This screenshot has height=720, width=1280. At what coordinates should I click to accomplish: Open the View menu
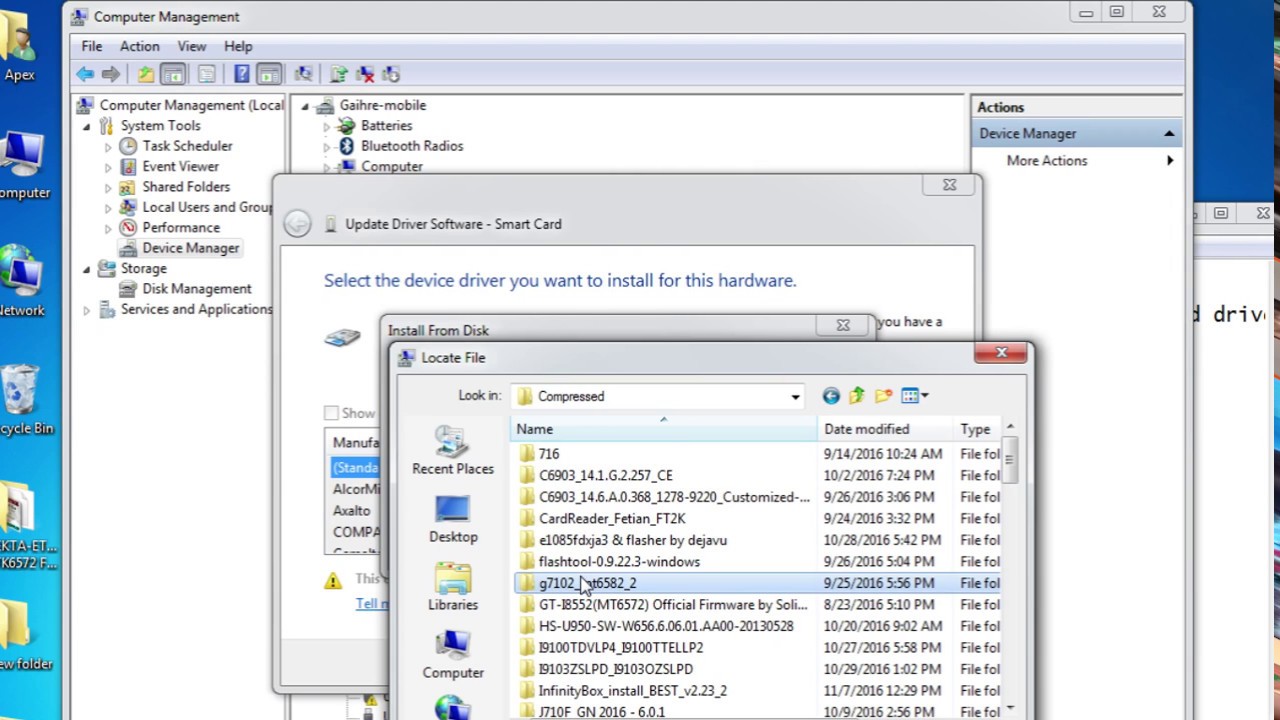pos(192,46)
